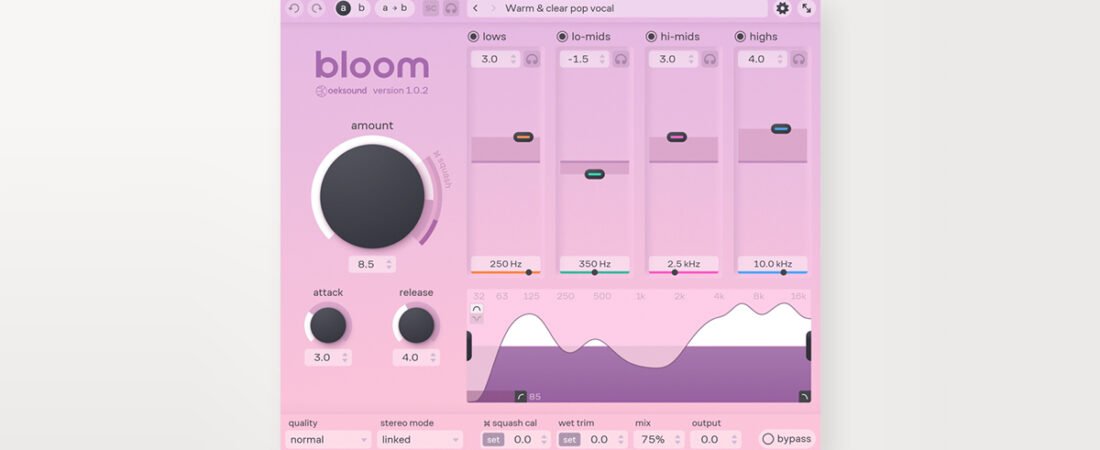Click lo-mids gain value -1.5 field
The height and width of the screenshot is (450, 1100).
584,59
